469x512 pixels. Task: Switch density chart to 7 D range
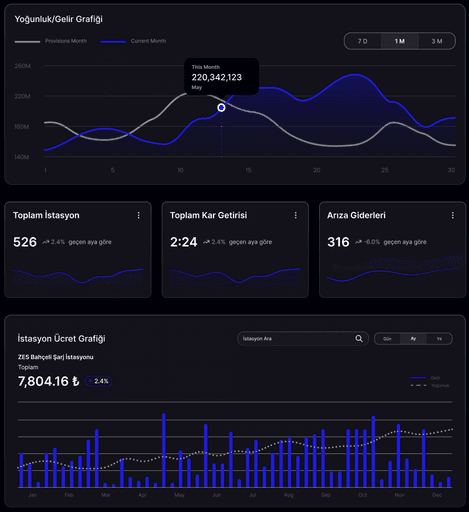click(363, 41)
